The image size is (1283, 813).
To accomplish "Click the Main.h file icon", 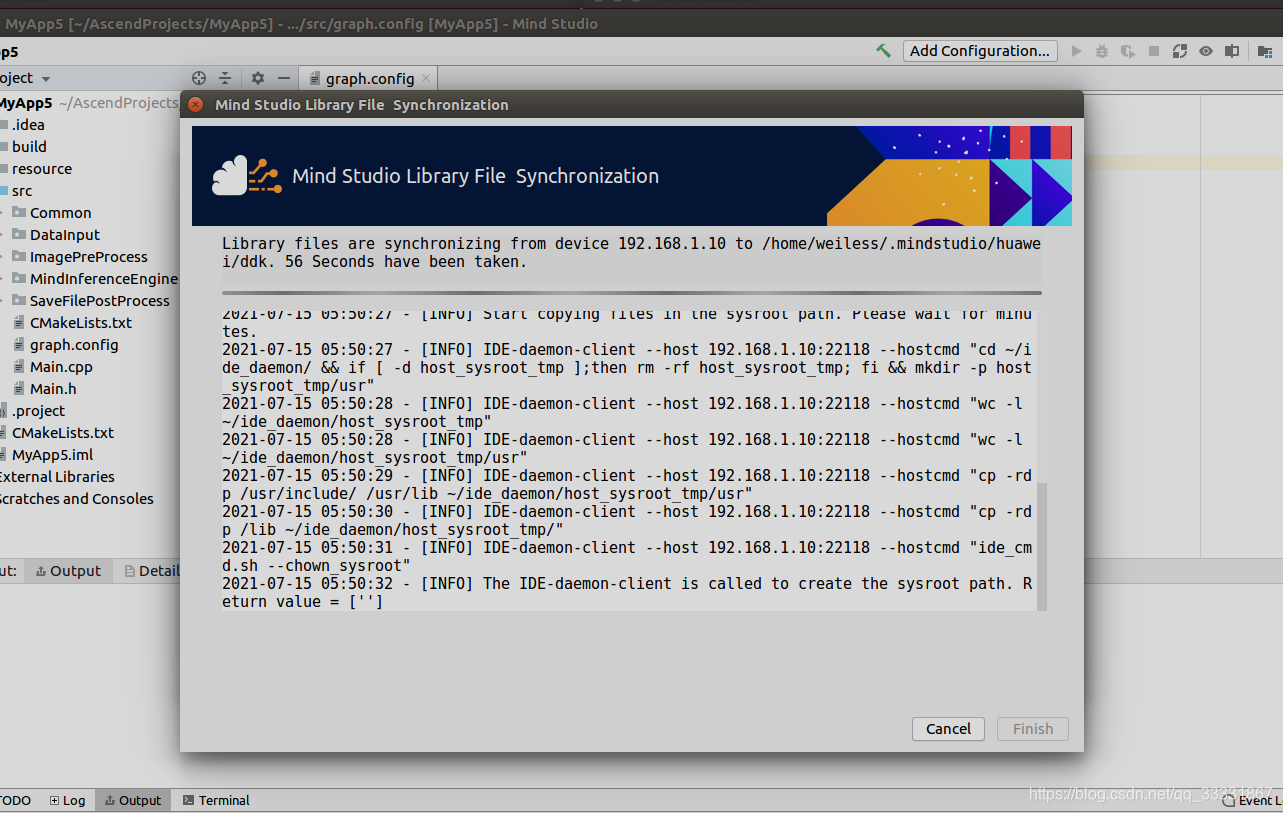I will pyautogui.click(x=20, y=389).
